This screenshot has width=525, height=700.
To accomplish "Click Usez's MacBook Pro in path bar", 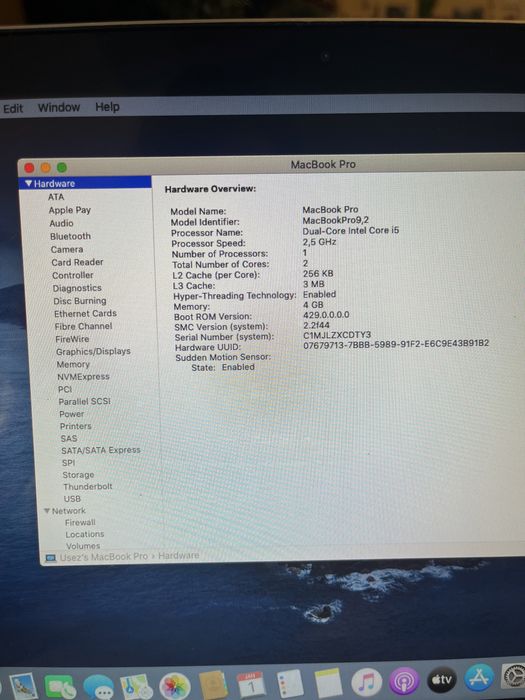I will 104,557.
